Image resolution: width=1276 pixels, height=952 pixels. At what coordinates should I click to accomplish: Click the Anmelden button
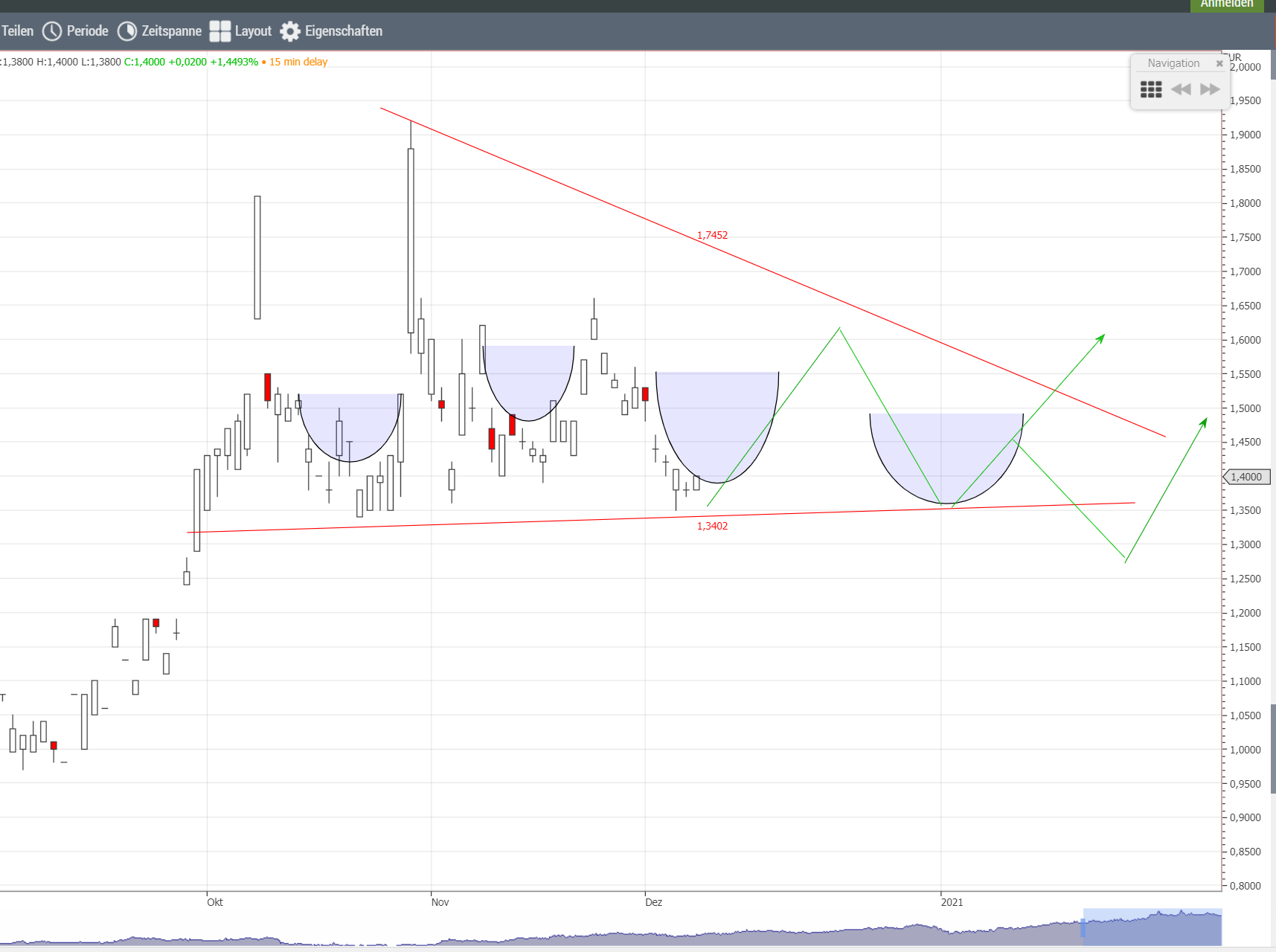coord(1225,4)
